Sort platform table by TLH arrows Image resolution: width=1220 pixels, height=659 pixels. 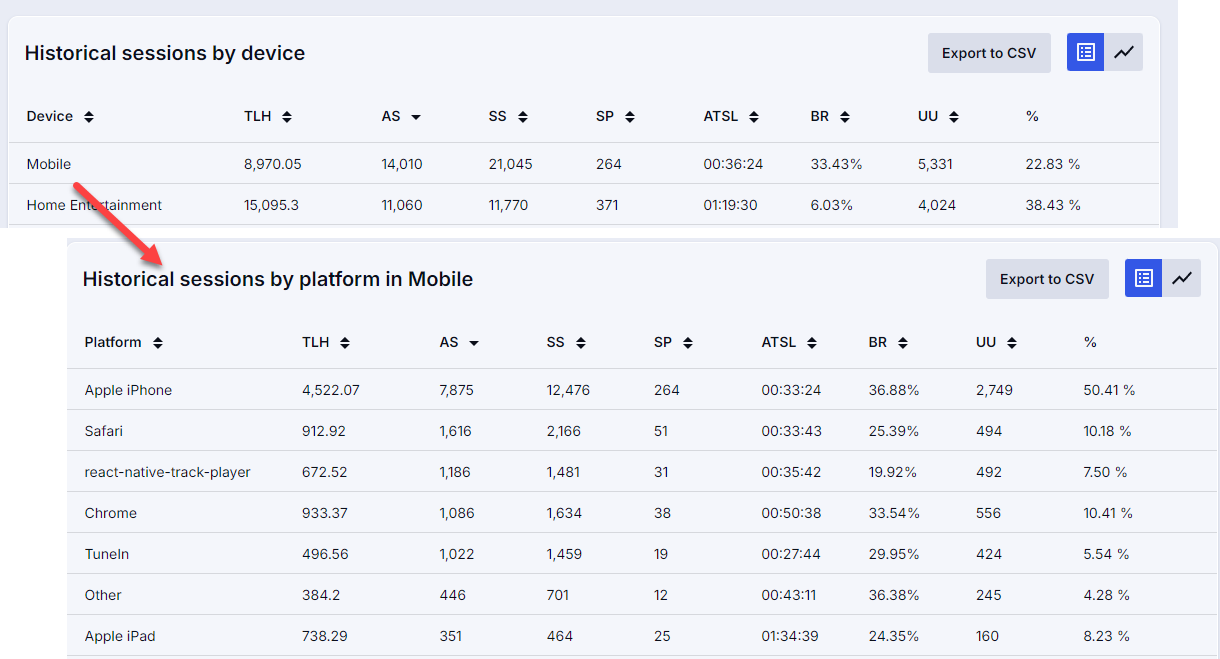pos(345,343)
